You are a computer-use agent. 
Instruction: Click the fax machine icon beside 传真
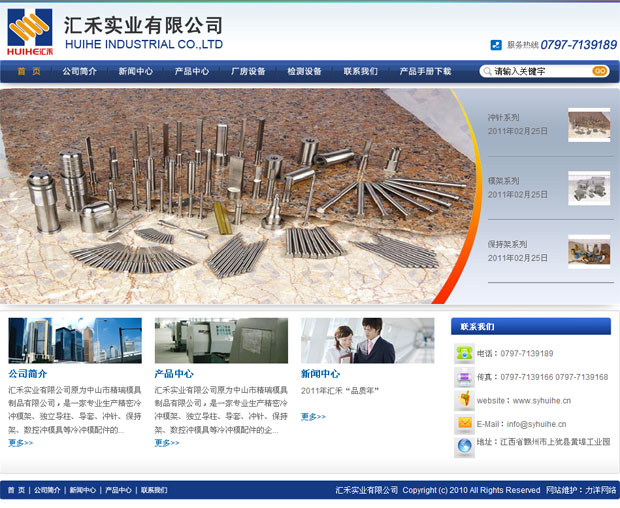(x=464, y=377)
